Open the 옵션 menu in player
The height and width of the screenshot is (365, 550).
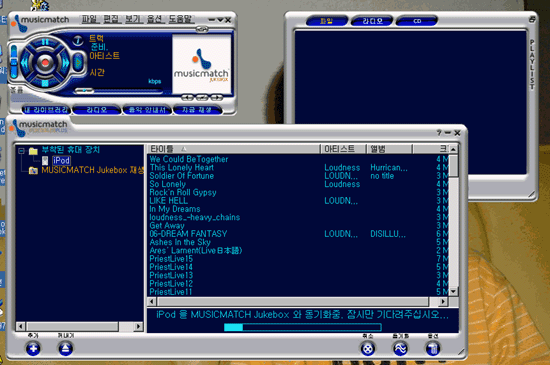click(x=155, y=19)
